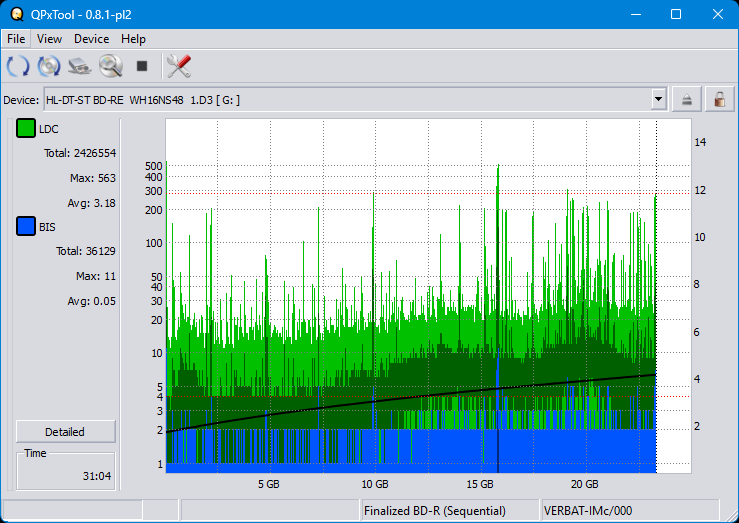Screen dimensions: 739x523
Task: Expand the Device selection dropdown arrow
Action: click(658, 99)
